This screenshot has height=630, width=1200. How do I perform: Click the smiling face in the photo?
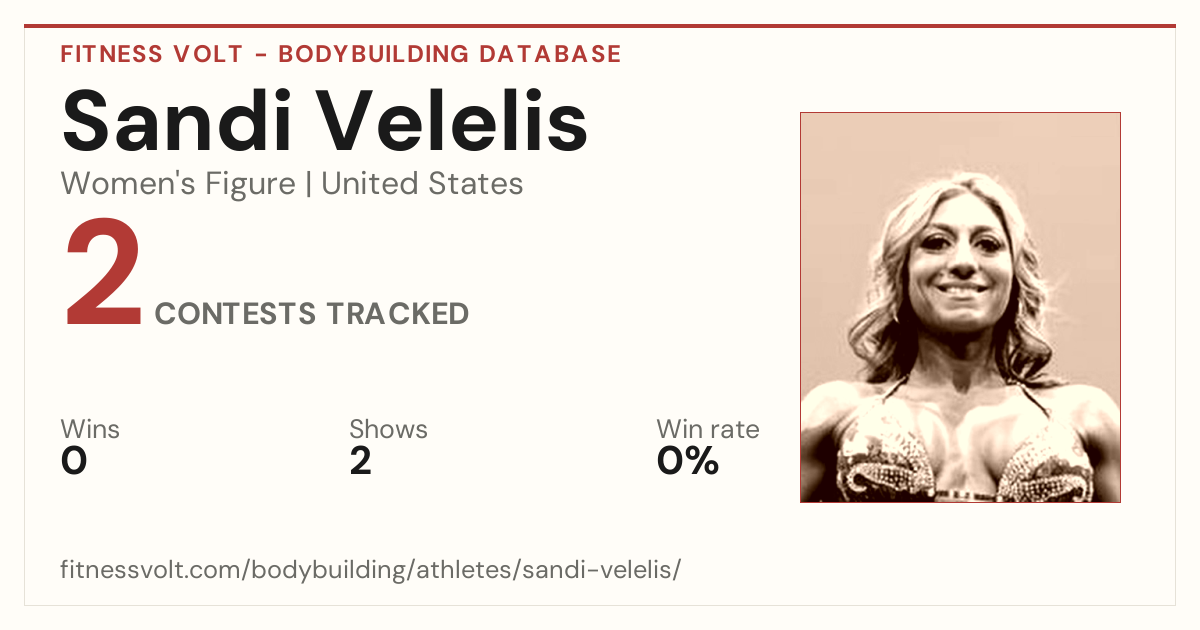957,265
